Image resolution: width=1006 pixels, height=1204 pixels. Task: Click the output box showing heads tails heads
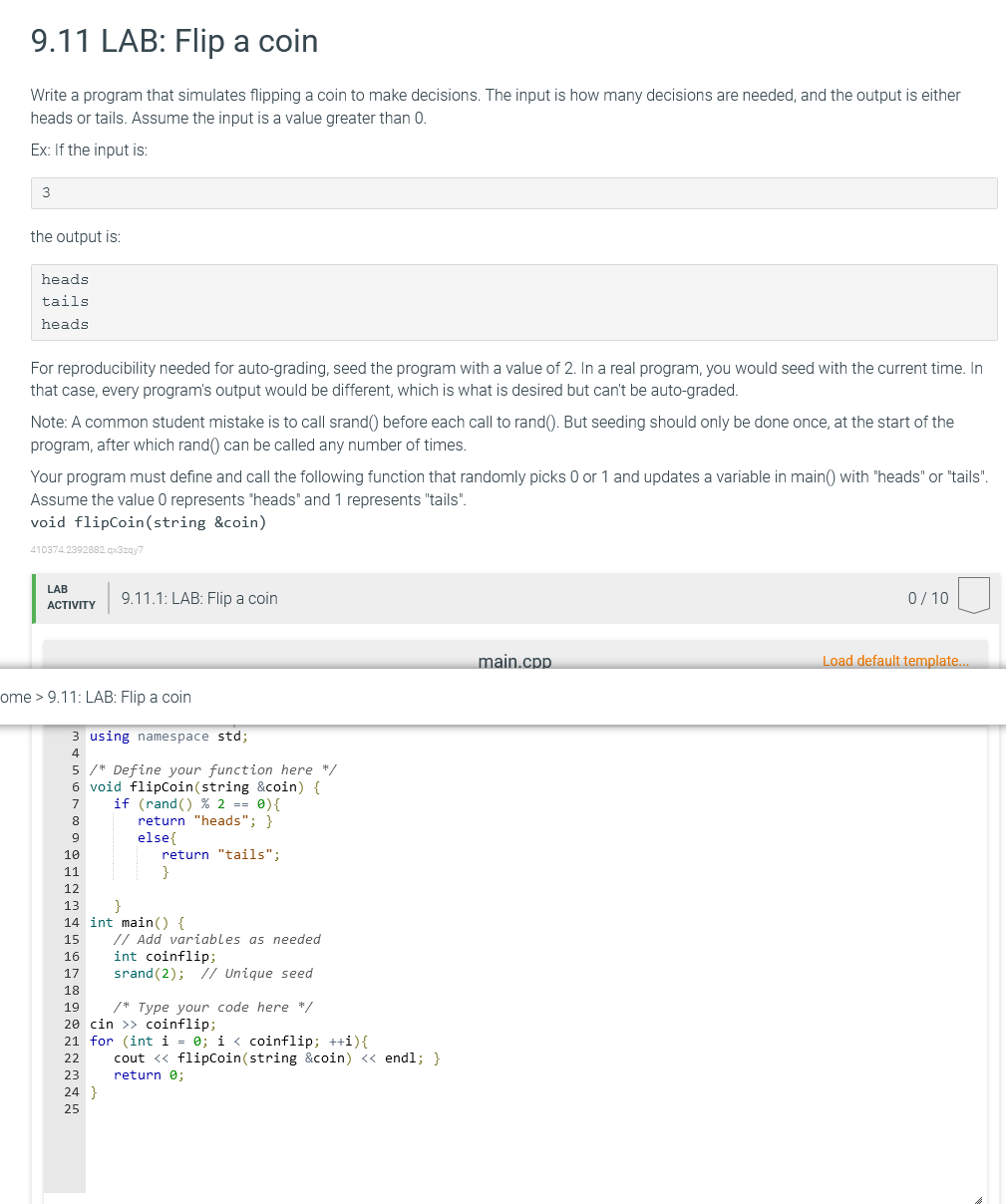513,301
